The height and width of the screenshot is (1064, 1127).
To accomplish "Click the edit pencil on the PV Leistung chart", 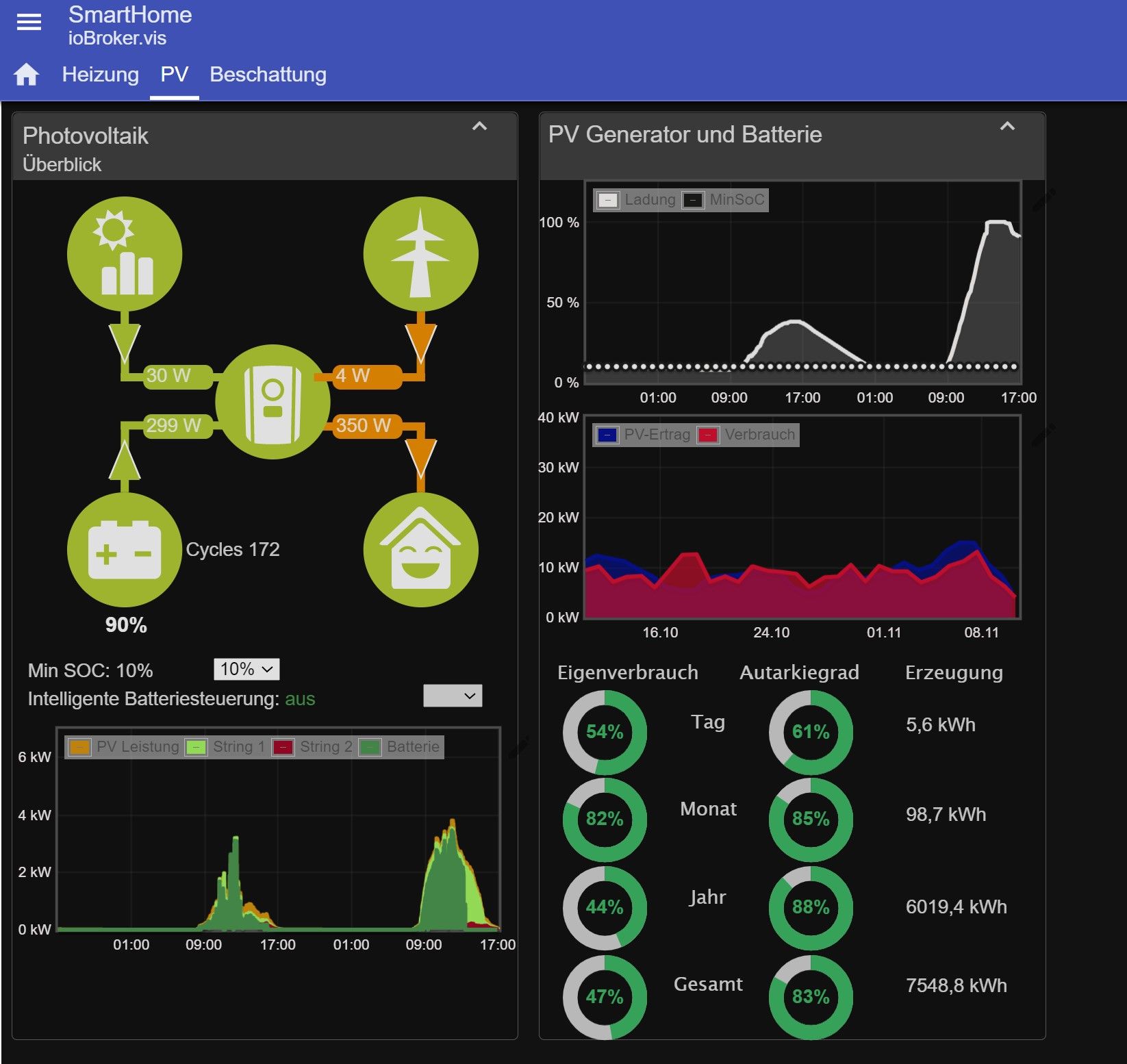I will click(518, 747).
